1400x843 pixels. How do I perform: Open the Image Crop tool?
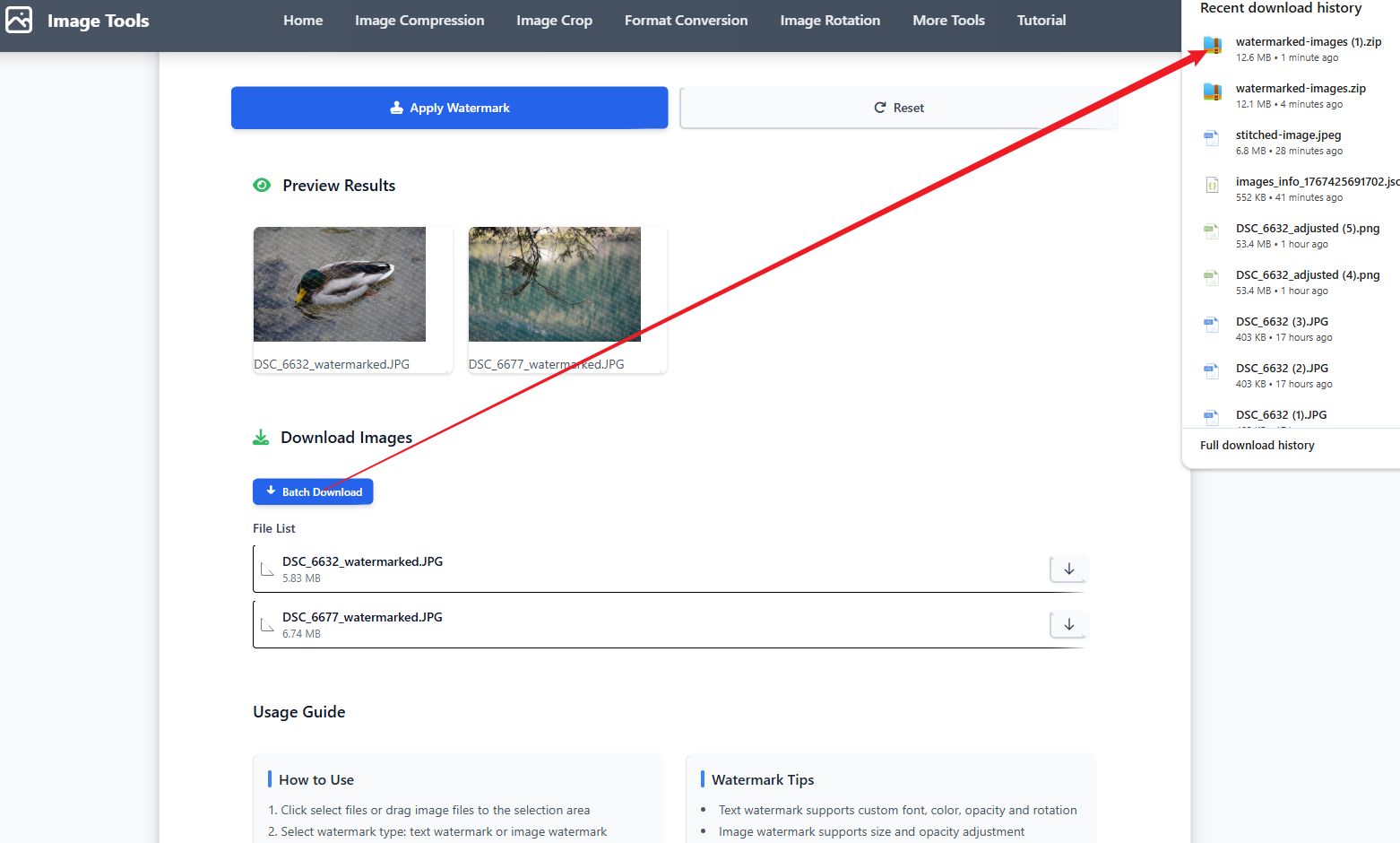coord(554,20)
